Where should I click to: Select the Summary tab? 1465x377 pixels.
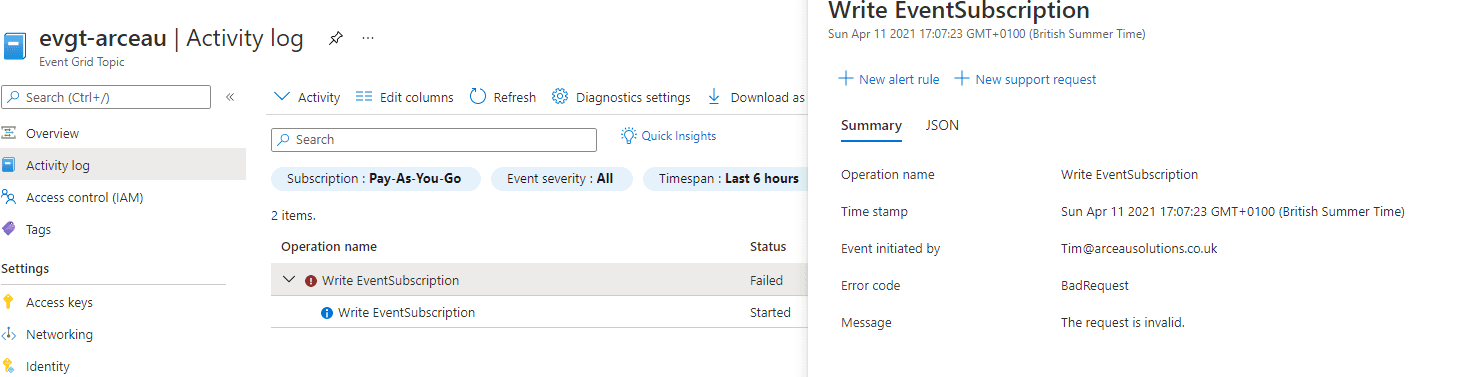(x=871, y=125)
